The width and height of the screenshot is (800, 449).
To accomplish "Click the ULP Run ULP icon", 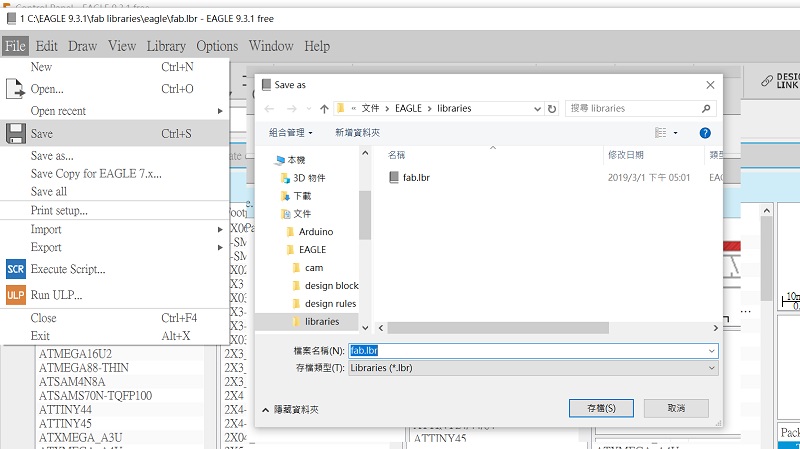I will [15, 295].
